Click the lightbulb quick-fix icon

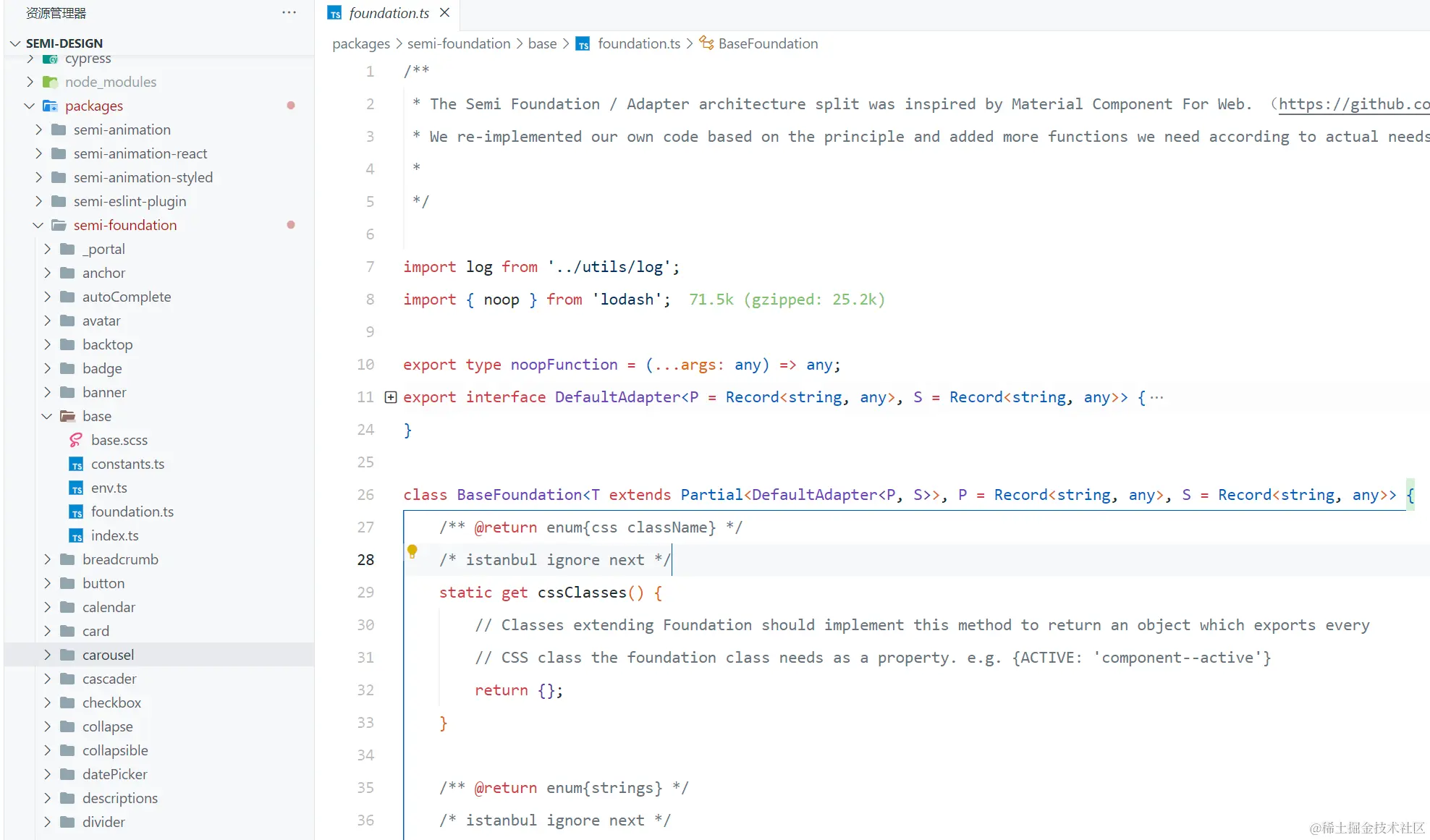pos(412,551)
